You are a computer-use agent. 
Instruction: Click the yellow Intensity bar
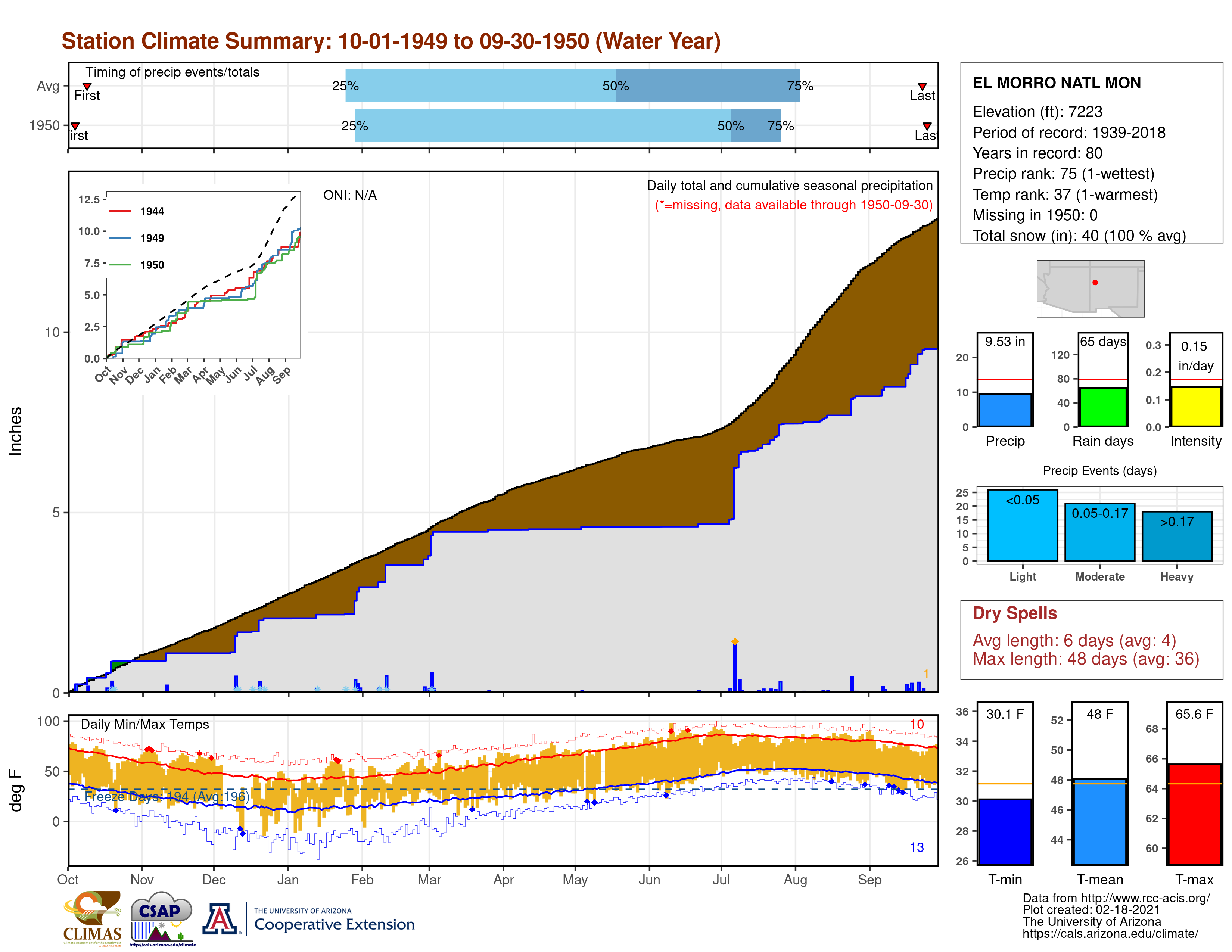pos(1195,406)
